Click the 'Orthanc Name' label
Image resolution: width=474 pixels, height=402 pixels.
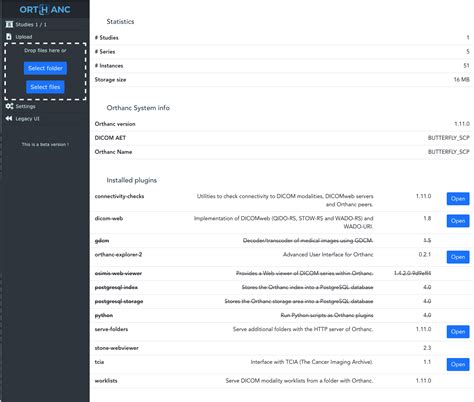[113, 152]
